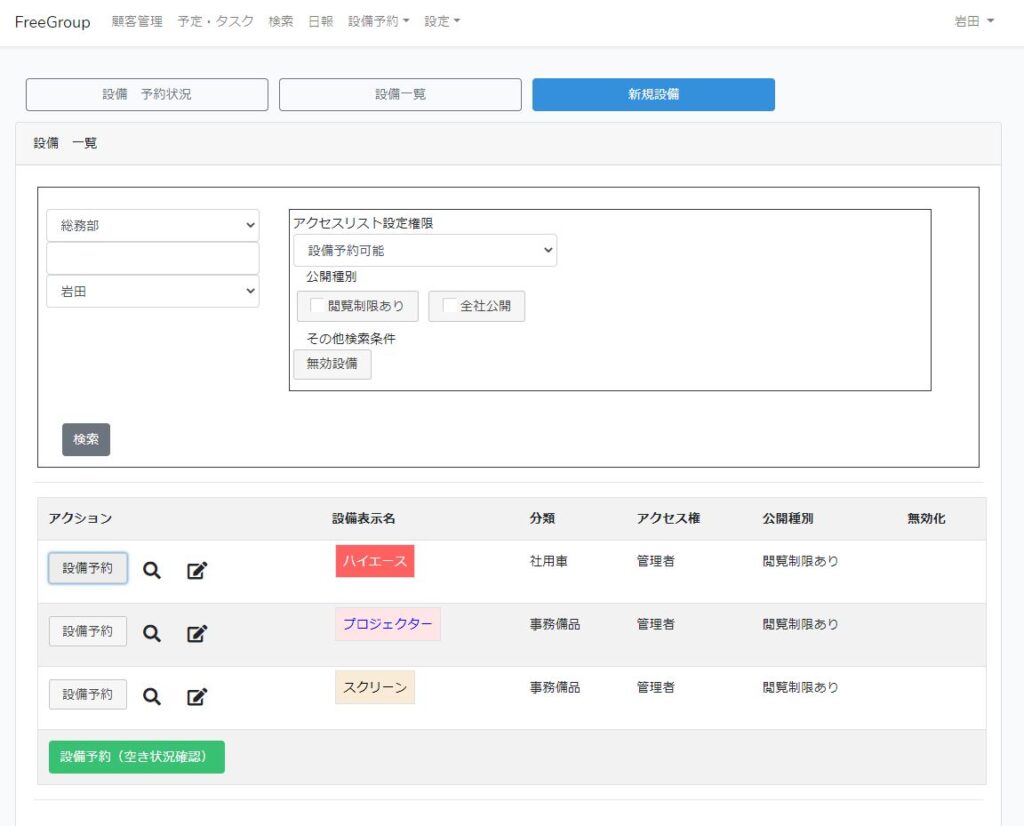Open the 岩田 user select dropdown in the search form
Viewport: 1024px width, 826px height.
[152, 292]
